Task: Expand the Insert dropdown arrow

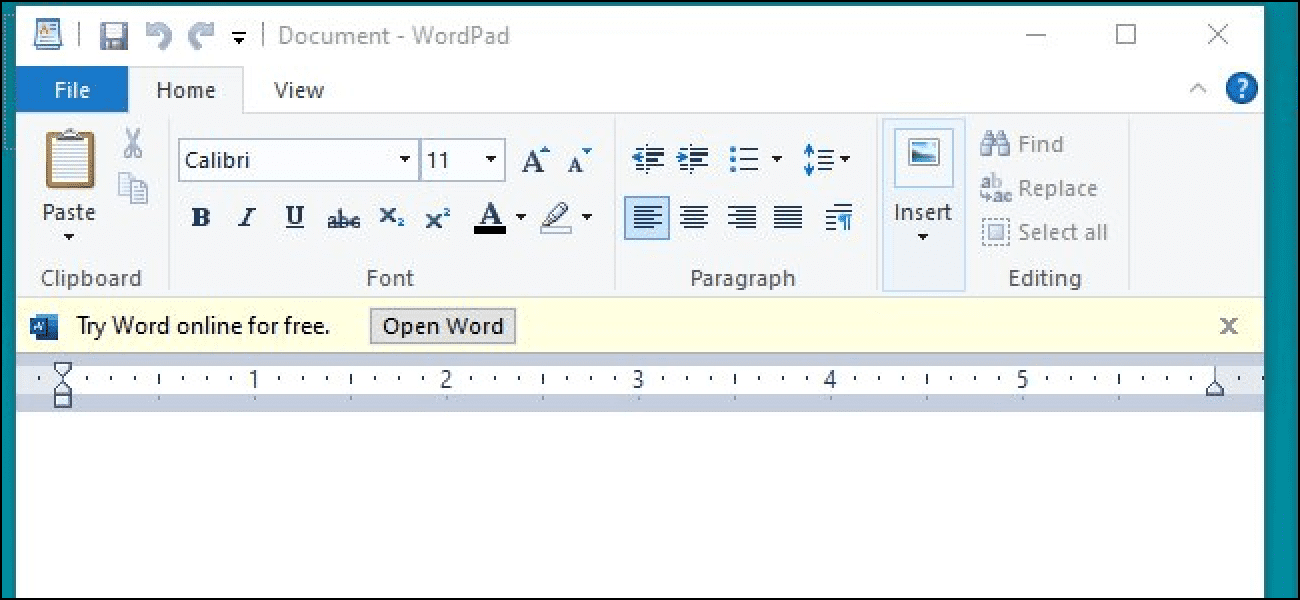Action: (x=923, y=237)
